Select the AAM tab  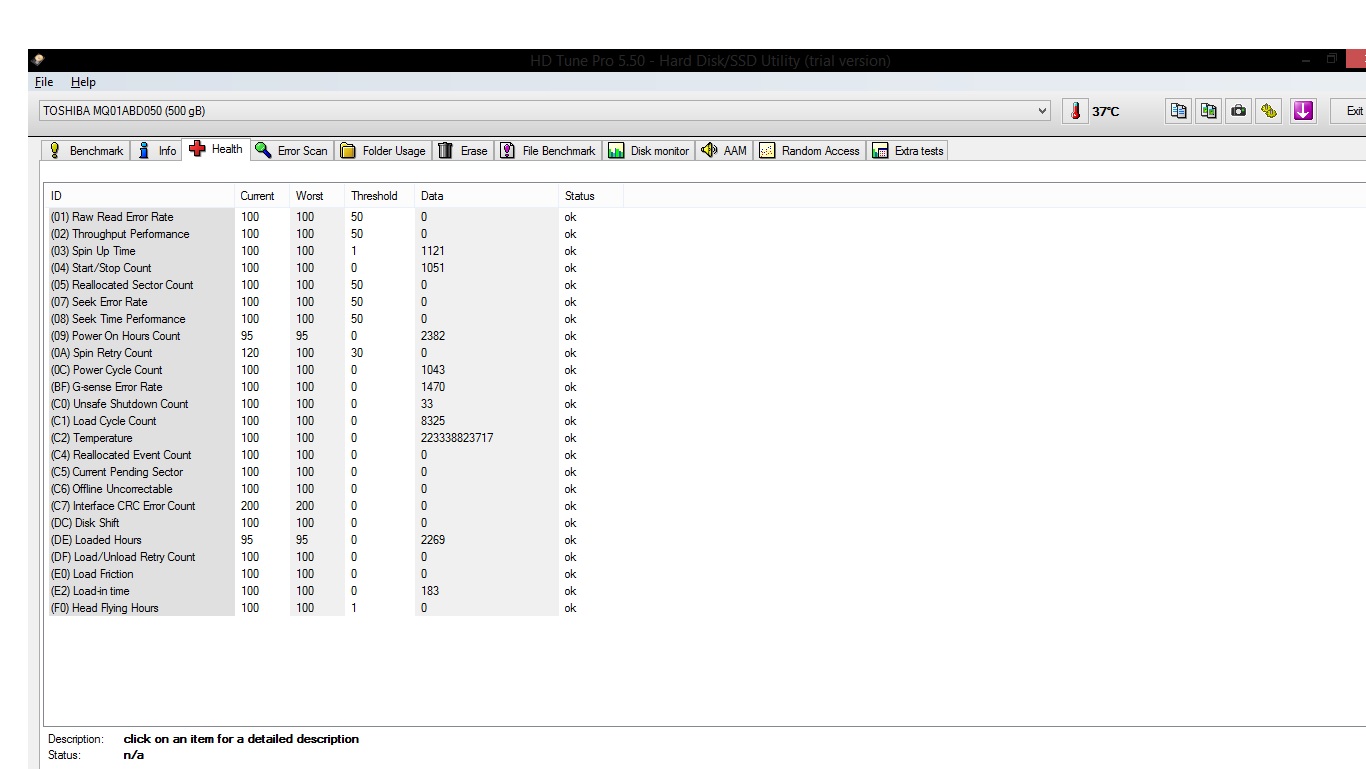coord(724,151)
